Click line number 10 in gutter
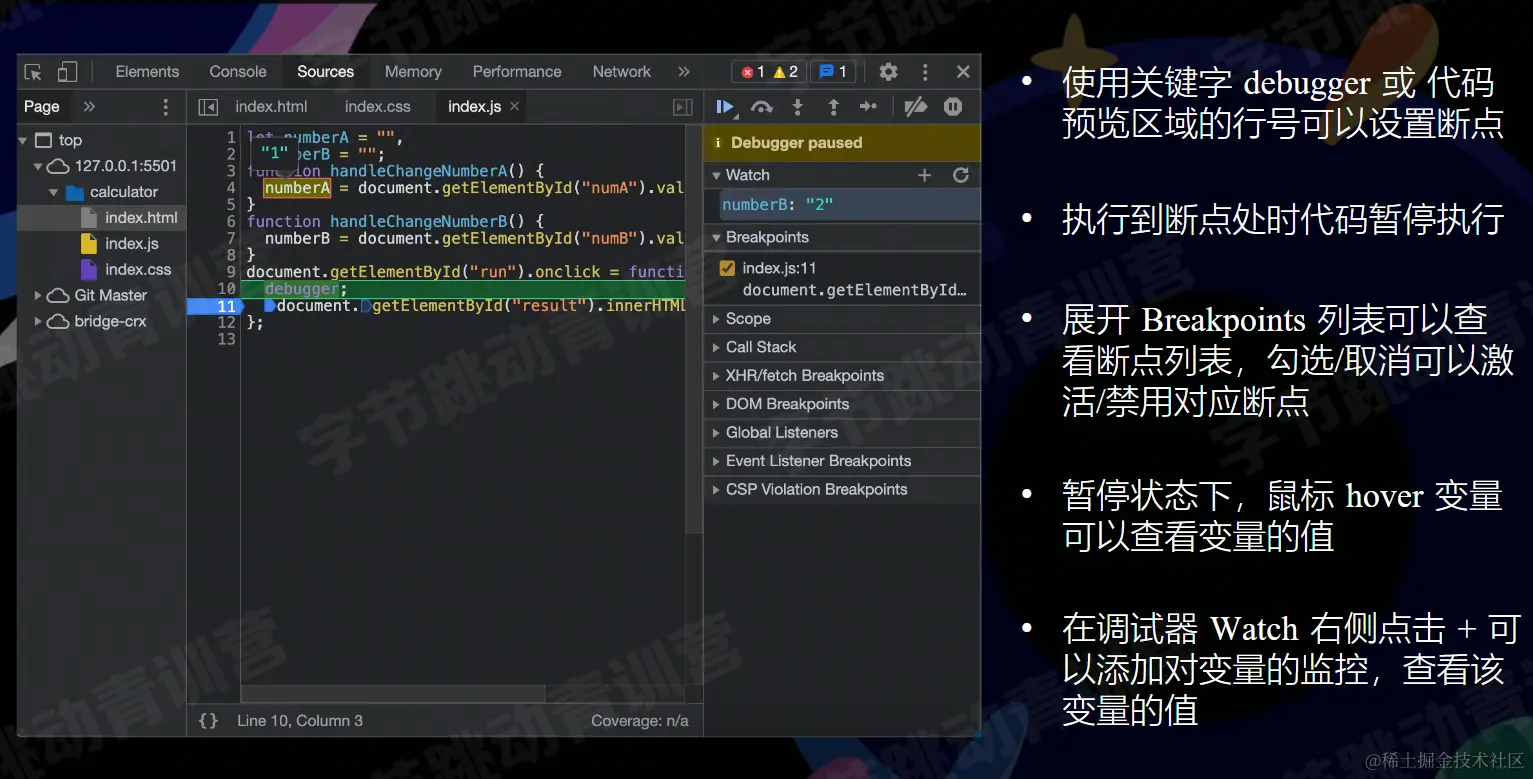The height and width of the screenshot is (779, 1533). (x=226, y=289)
